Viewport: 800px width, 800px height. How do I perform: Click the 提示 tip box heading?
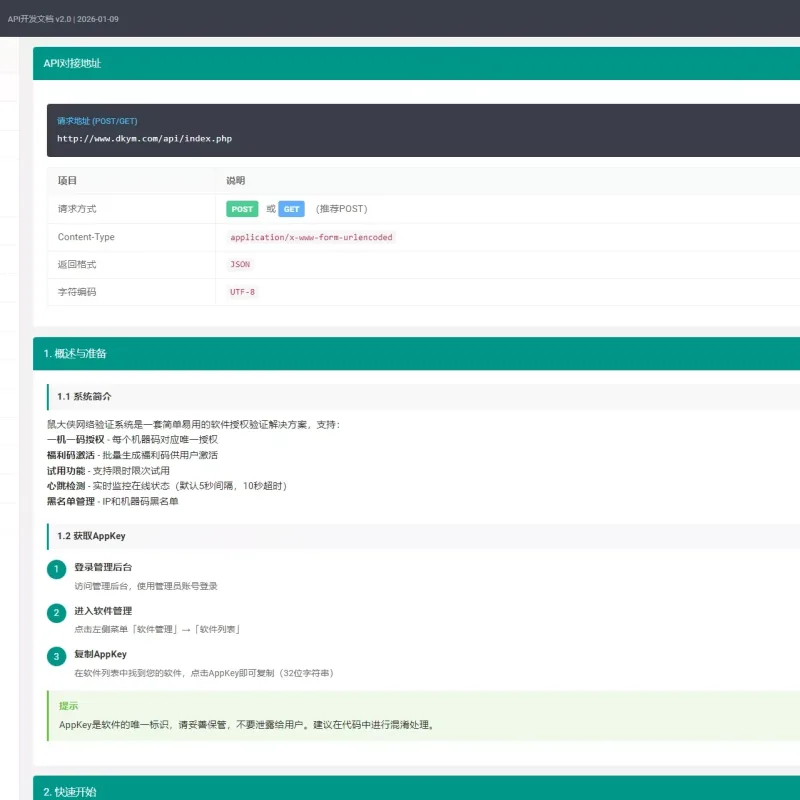pyautogui.click(x=68, y=706)
